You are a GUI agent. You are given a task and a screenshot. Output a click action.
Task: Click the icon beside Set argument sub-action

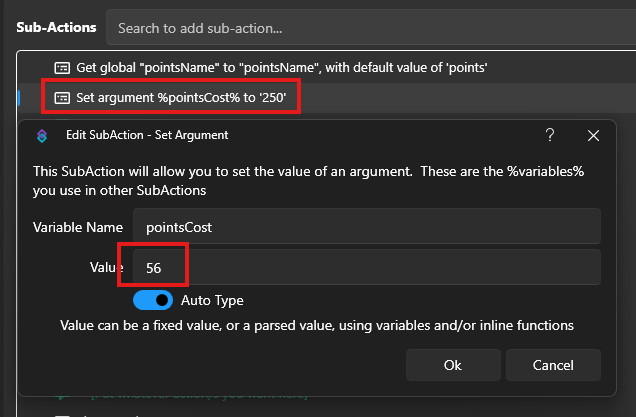(61, 97)
